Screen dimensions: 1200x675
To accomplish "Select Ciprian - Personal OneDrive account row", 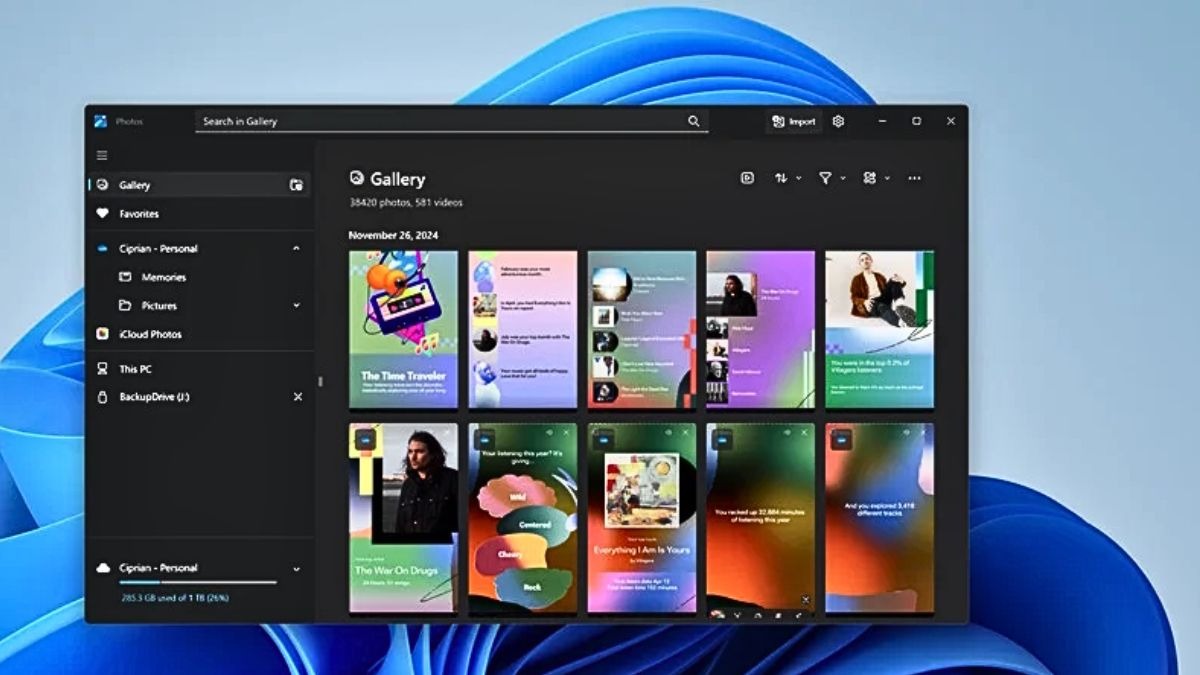I will point(199,248).
